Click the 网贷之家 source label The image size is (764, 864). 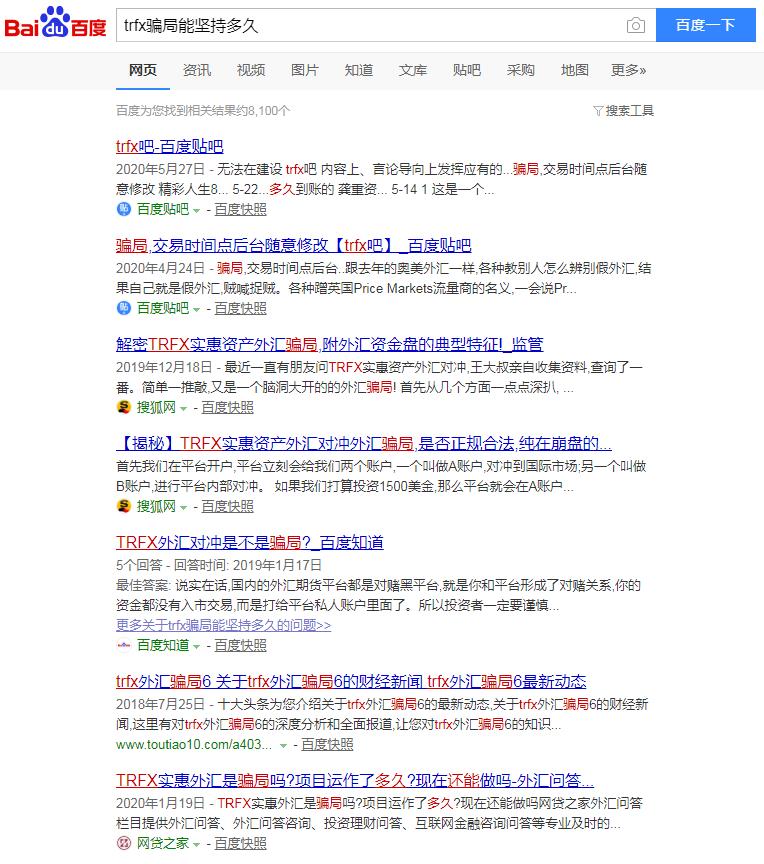[162, 844]
